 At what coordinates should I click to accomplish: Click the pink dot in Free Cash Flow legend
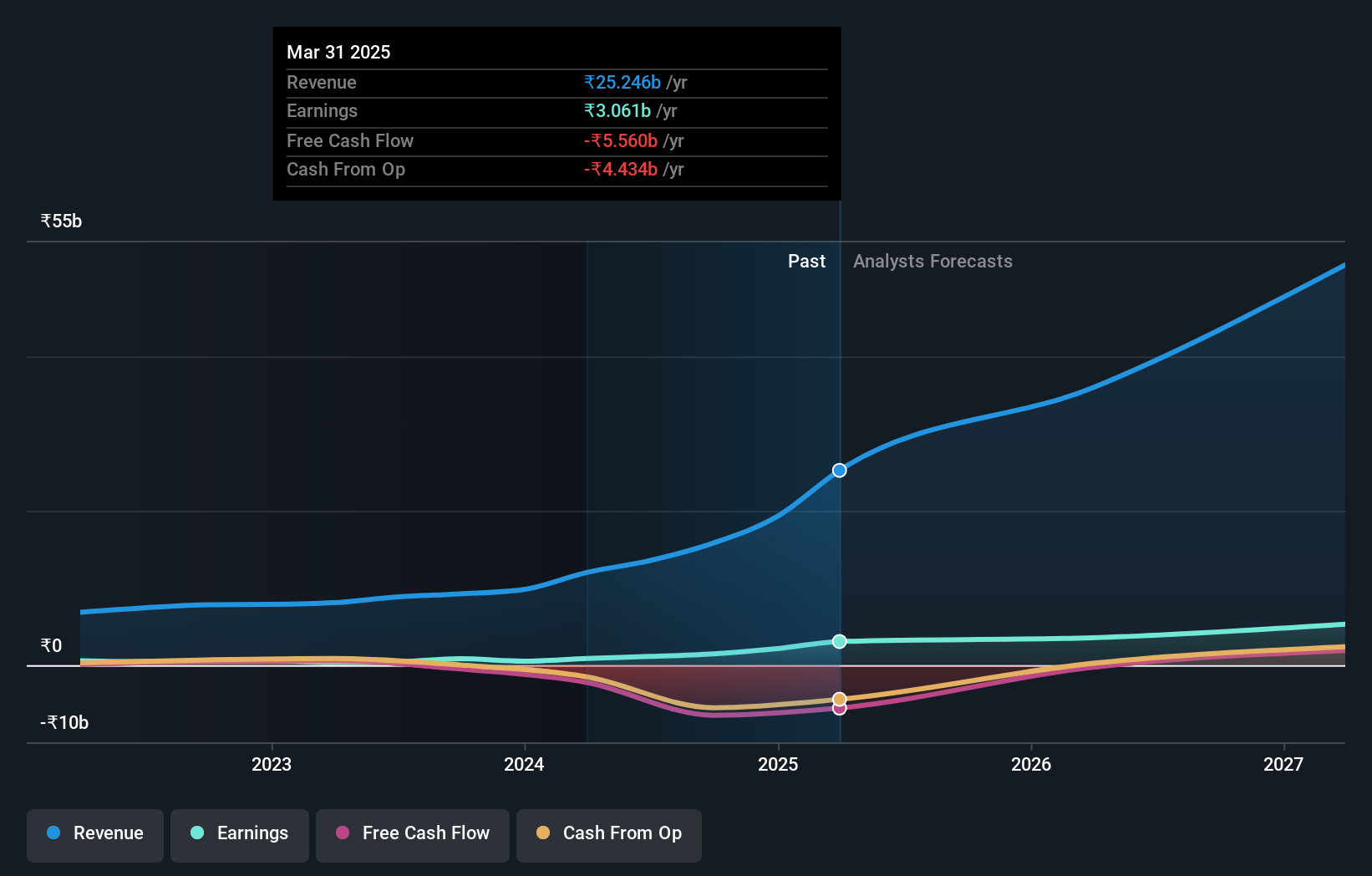[343, 833]
